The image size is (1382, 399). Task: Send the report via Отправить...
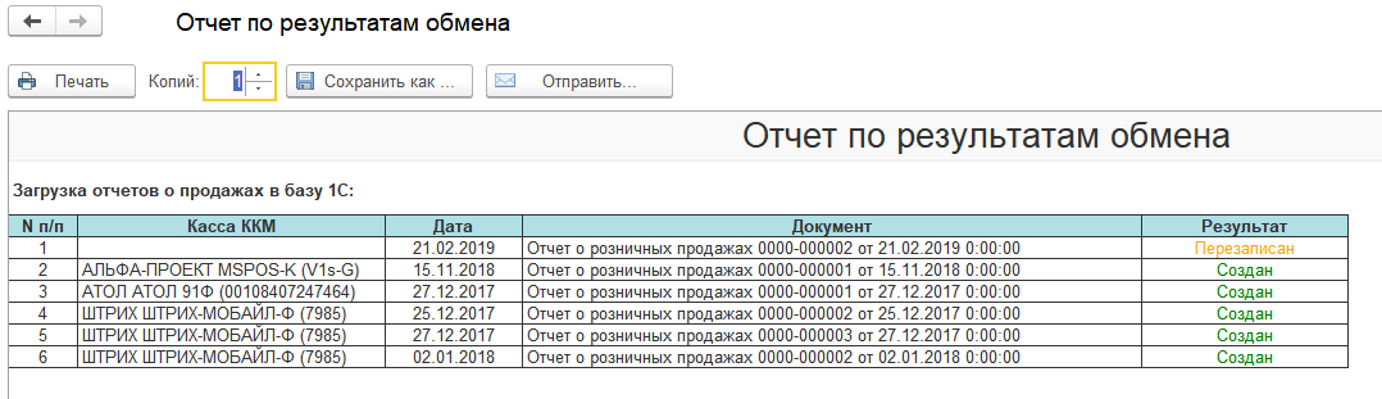(579, 82)
